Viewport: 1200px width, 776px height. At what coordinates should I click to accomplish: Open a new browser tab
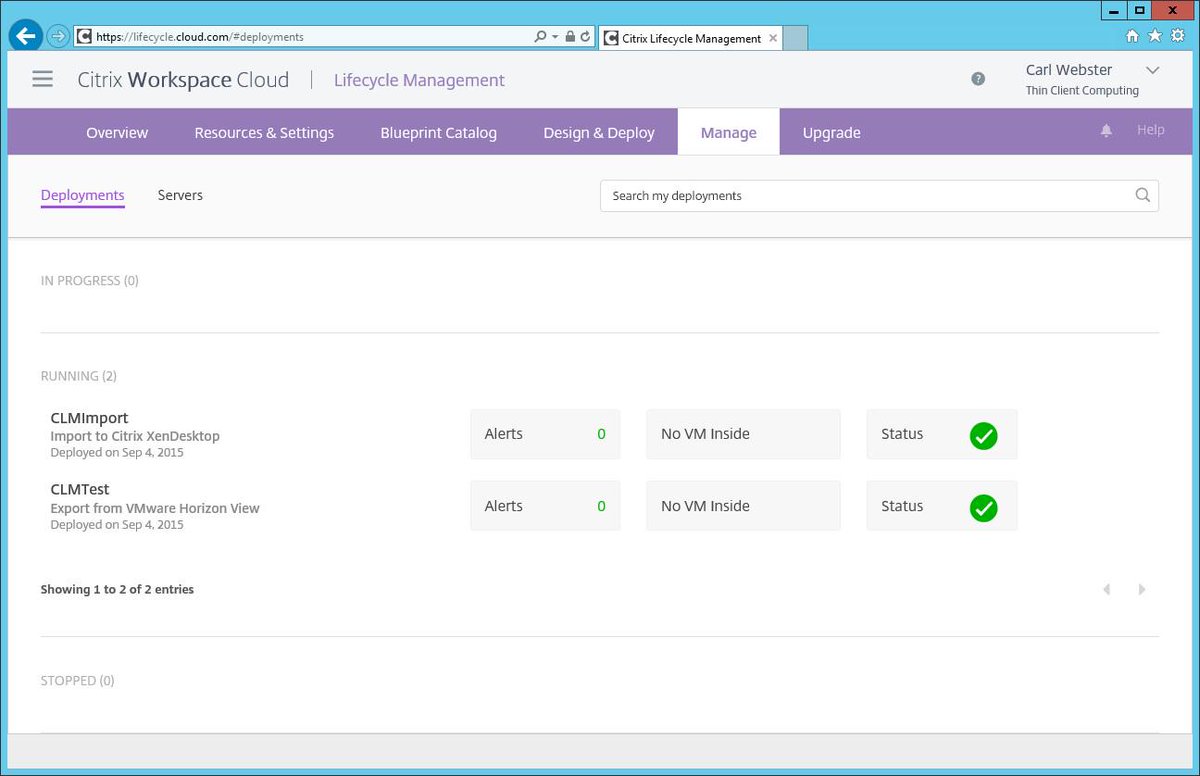pos(794,38)
